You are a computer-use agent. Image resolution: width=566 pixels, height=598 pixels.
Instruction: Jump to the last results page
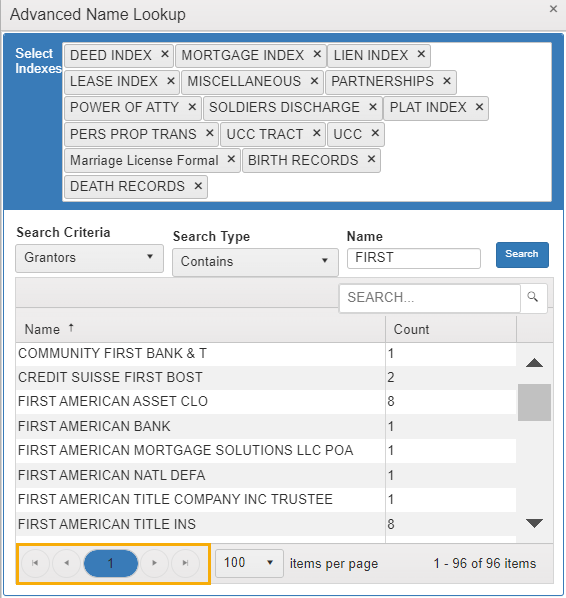(185, 563)
